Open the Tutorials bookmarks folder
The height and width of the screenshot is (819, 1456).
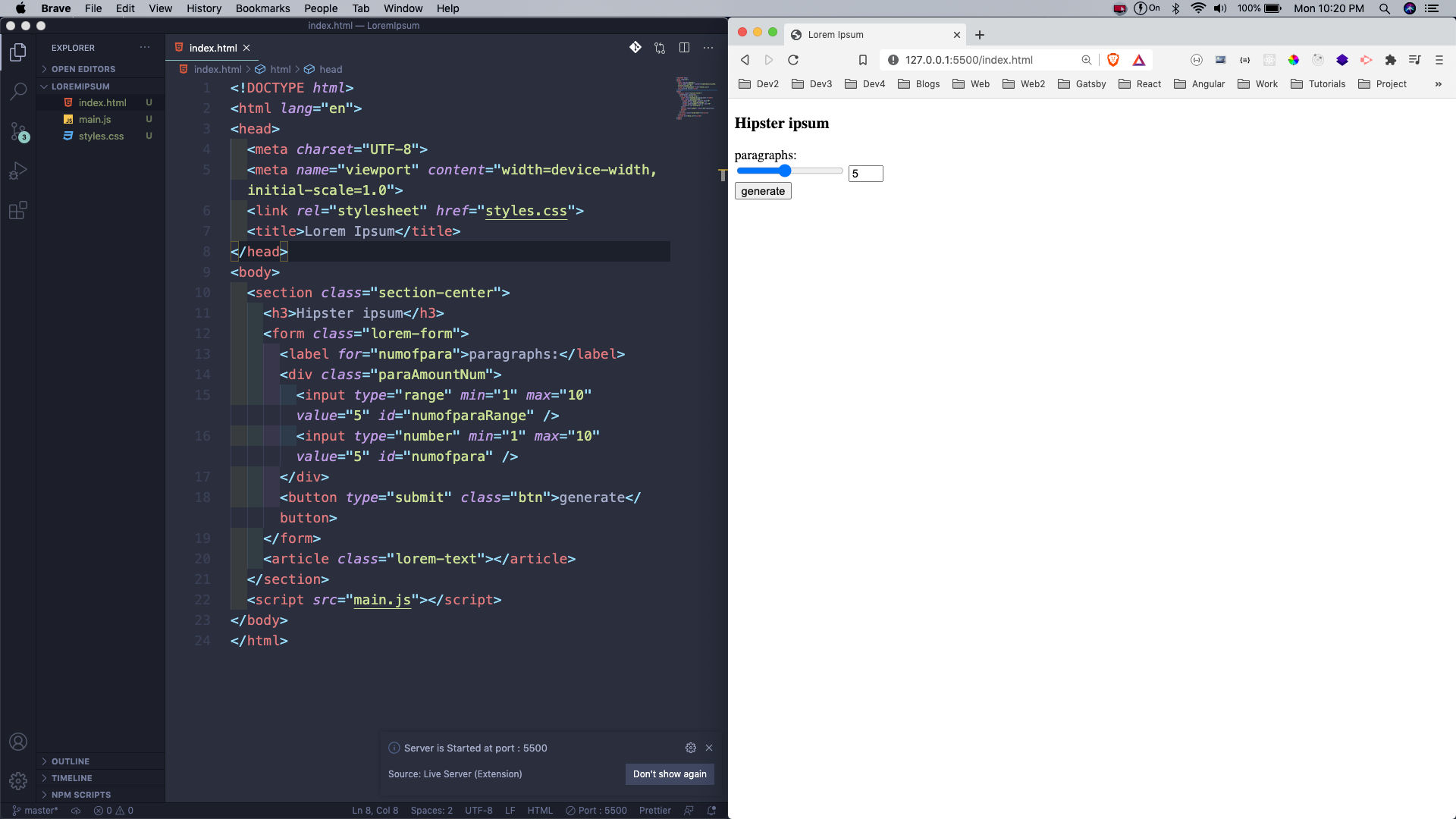1318,84
